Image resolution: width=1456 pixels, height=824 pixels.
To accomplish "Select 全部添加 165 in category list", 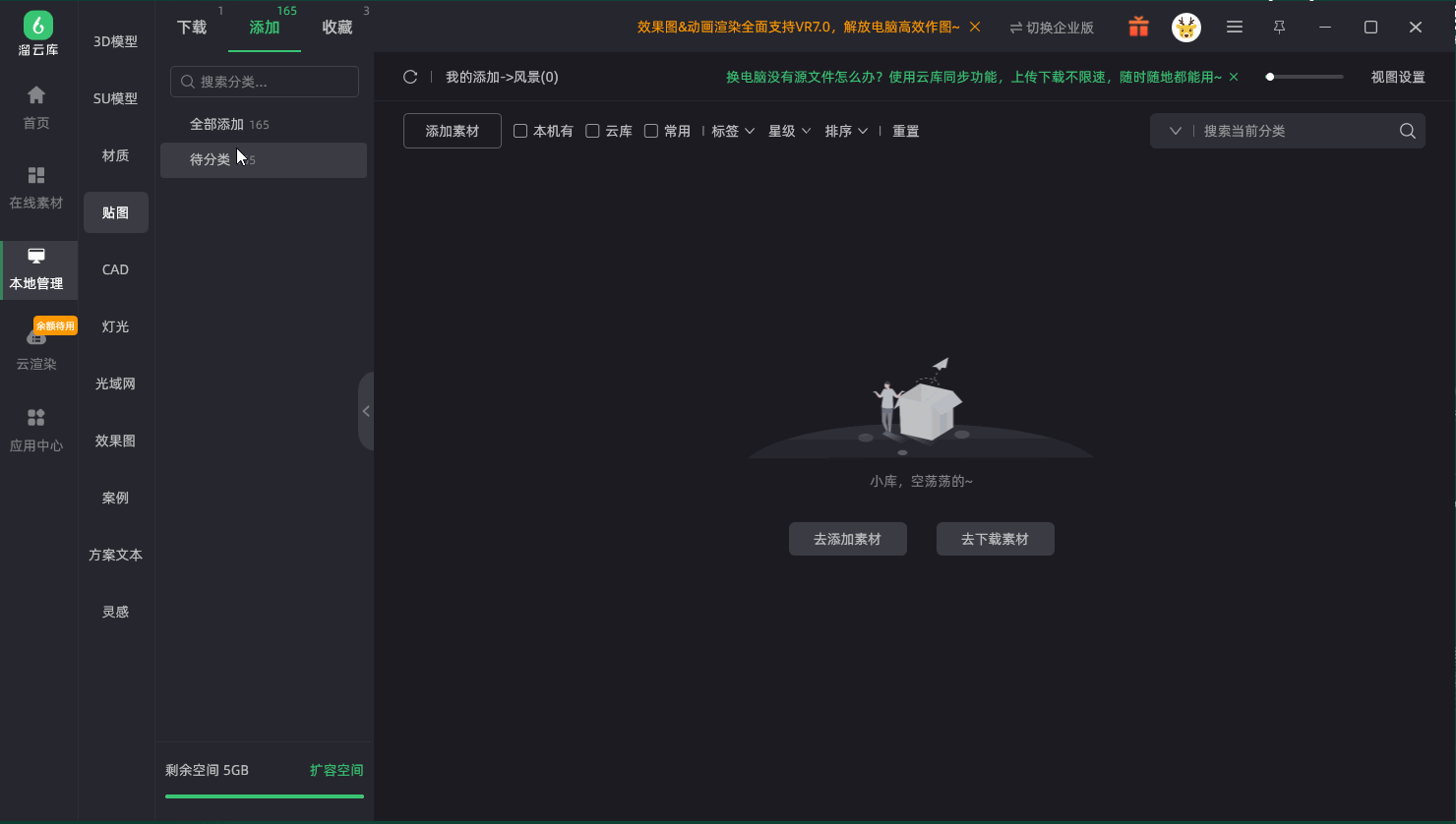I will [x=264, y=124].
